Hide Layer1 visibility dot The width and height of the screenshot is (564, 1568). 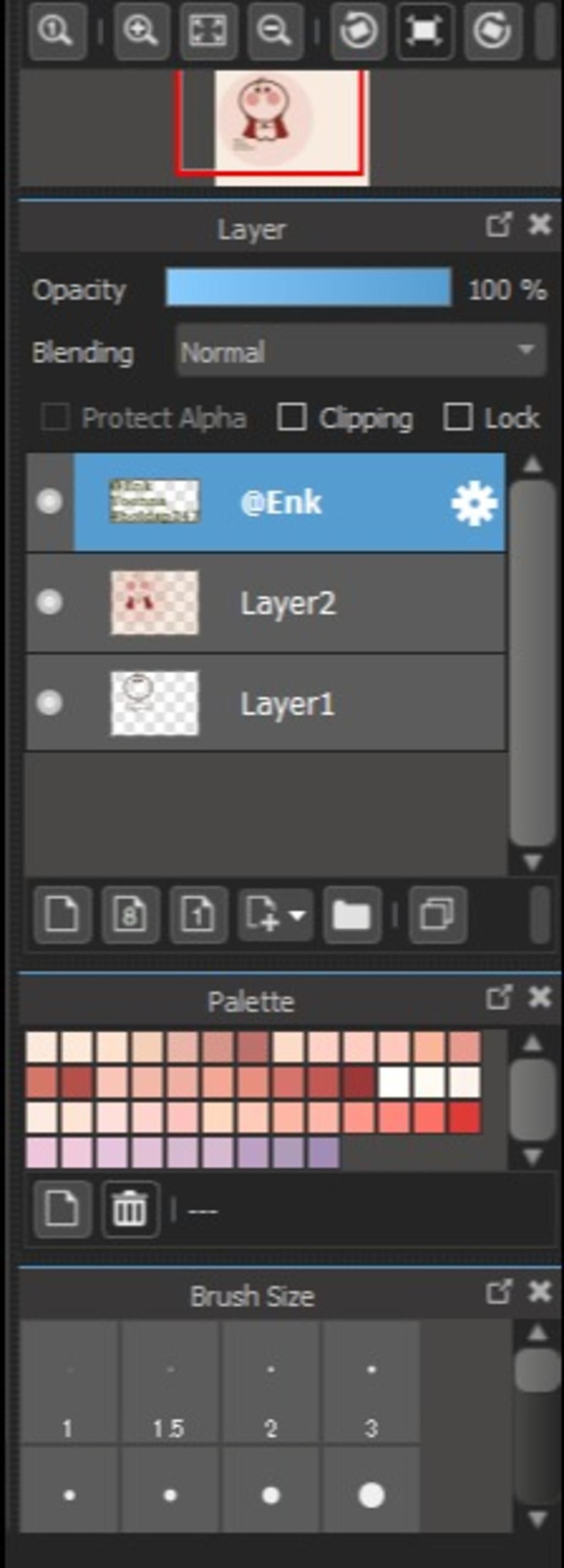coord(50,703)
